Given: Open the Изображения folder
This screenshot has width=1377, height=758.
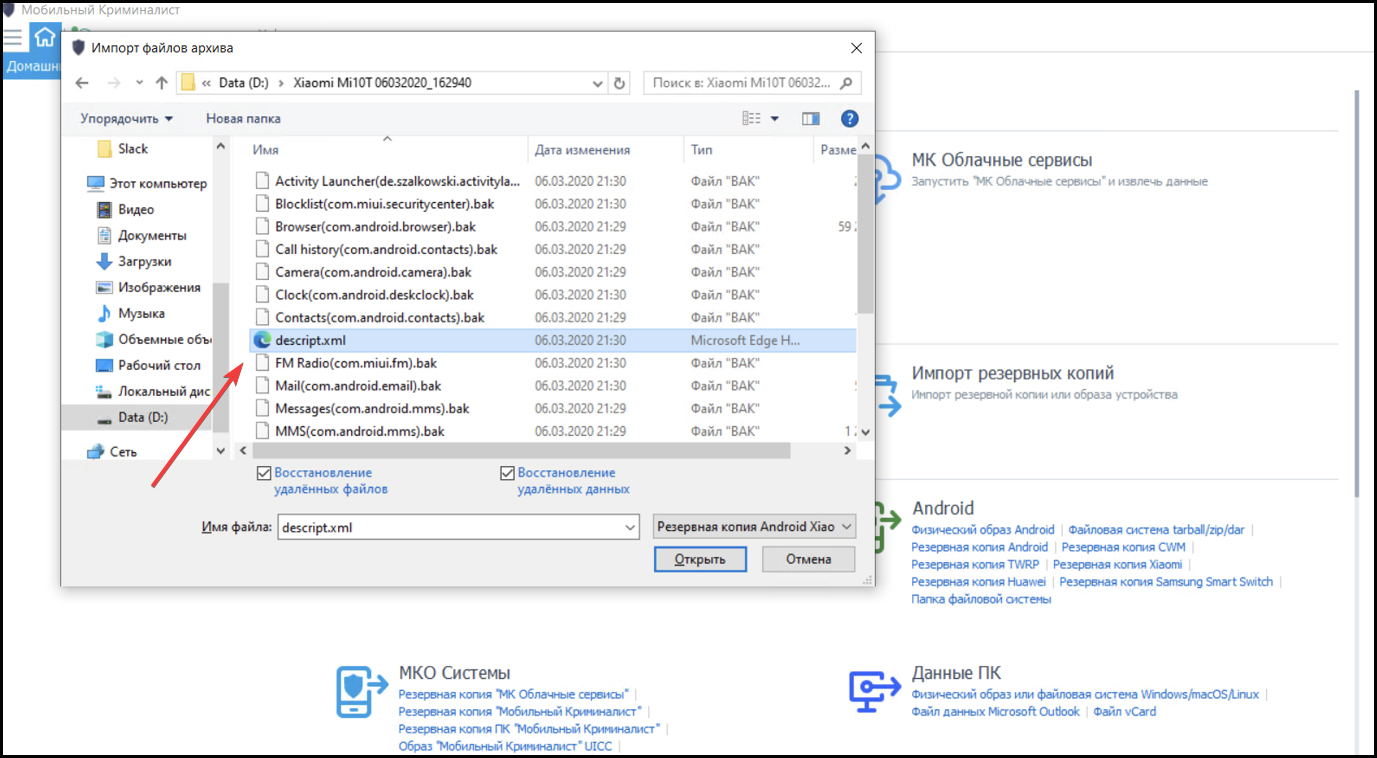Looking at the screenshot, I should tap(148, 288).
